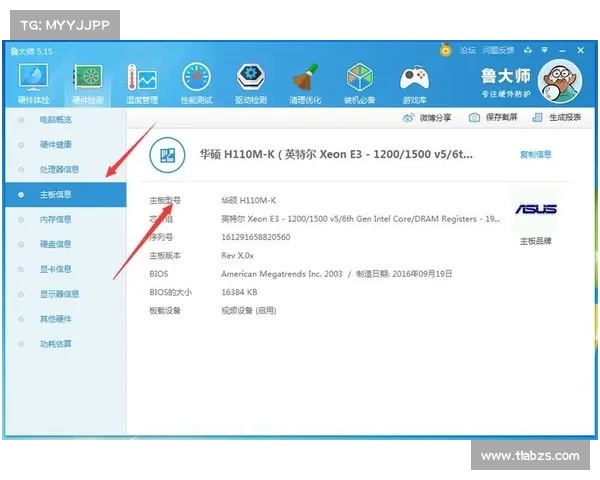The height and width of the screenshot is (480, 600).
Task: Minimize the 鲁大师 window
Action: [x=562, y=51]
